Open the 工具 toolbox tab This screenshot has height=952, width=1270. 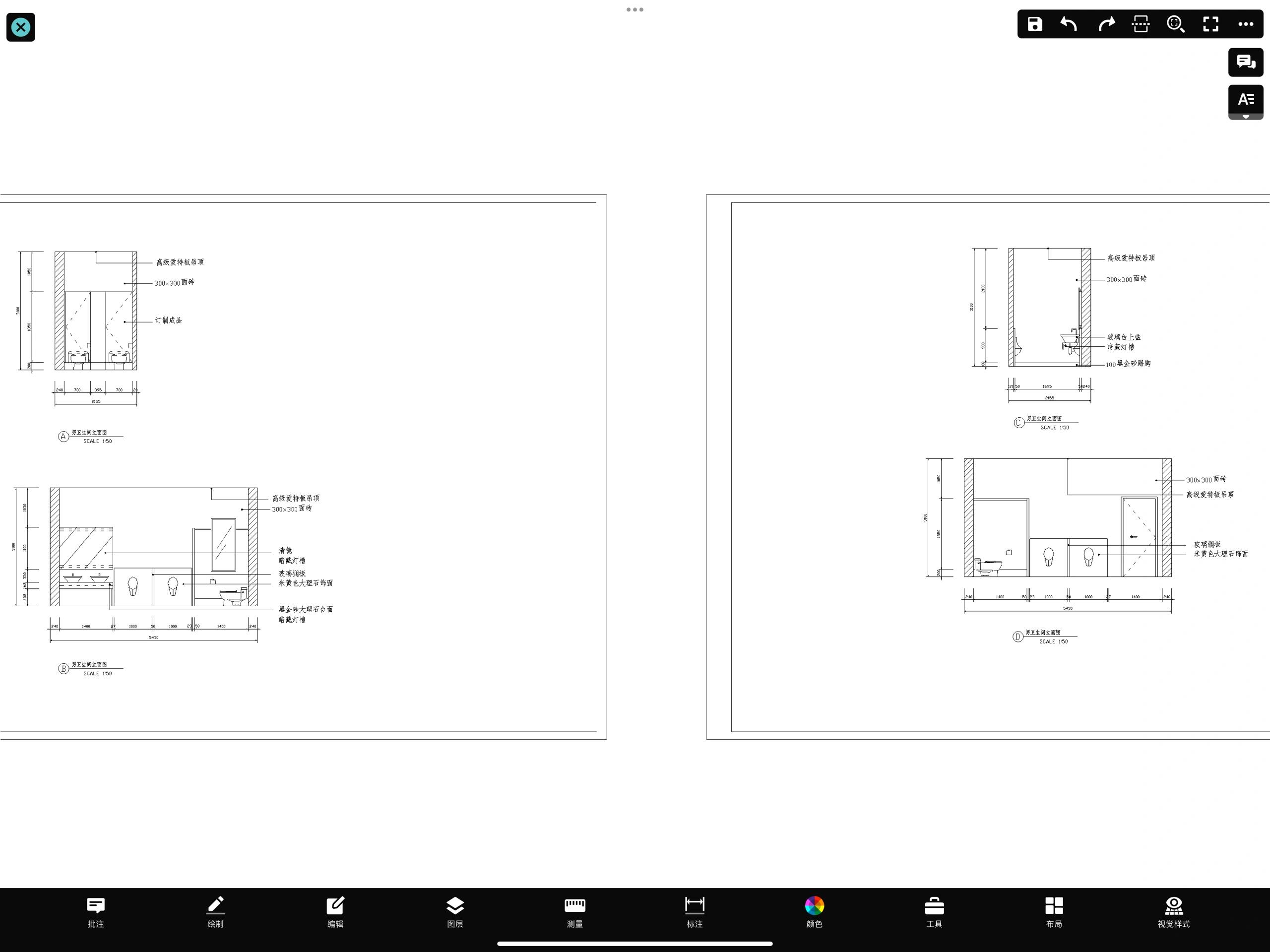click(x=934, y=912)
